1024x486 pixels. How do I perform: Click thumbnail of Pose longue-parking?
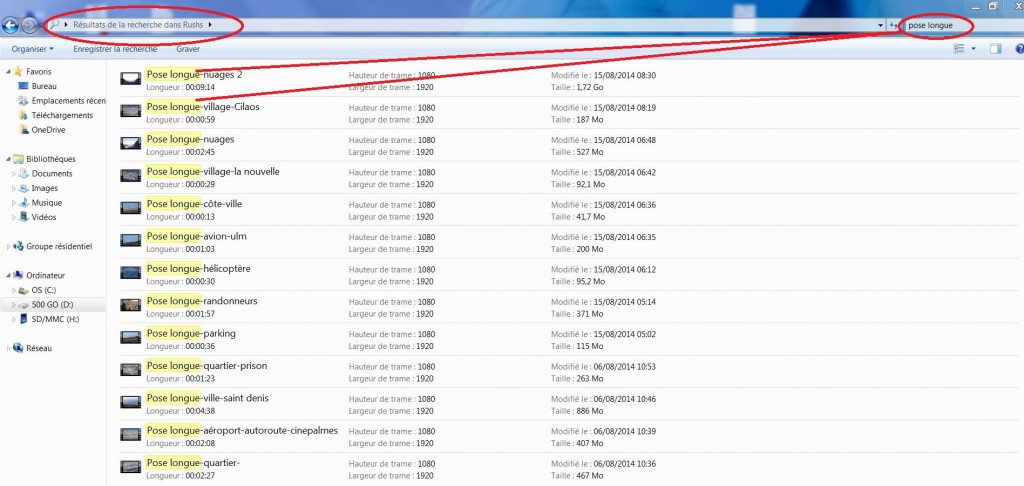(x=131, y=337)
